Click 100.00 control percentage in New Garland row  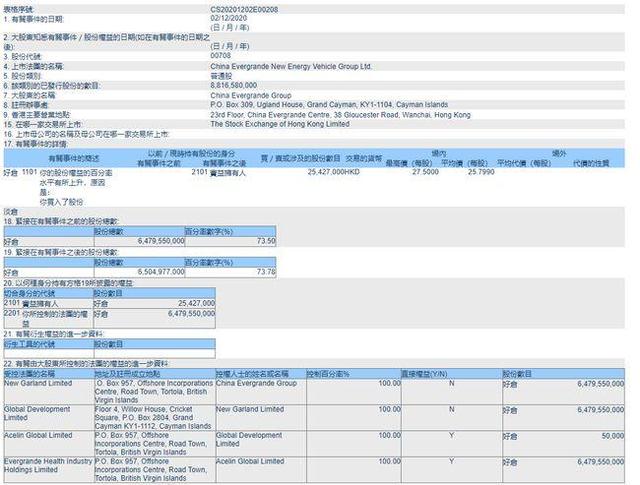[389, 383]
